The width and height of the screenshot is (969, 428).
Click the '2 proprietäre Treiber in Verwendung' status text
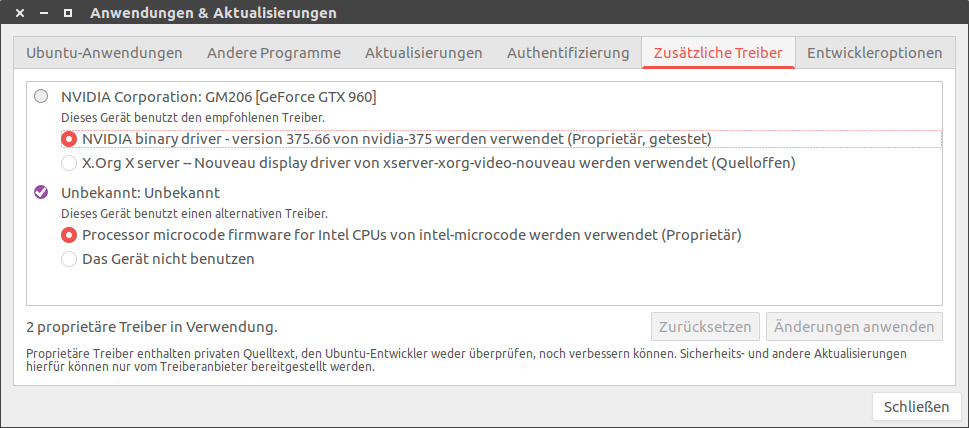click(x=152, y=327)
